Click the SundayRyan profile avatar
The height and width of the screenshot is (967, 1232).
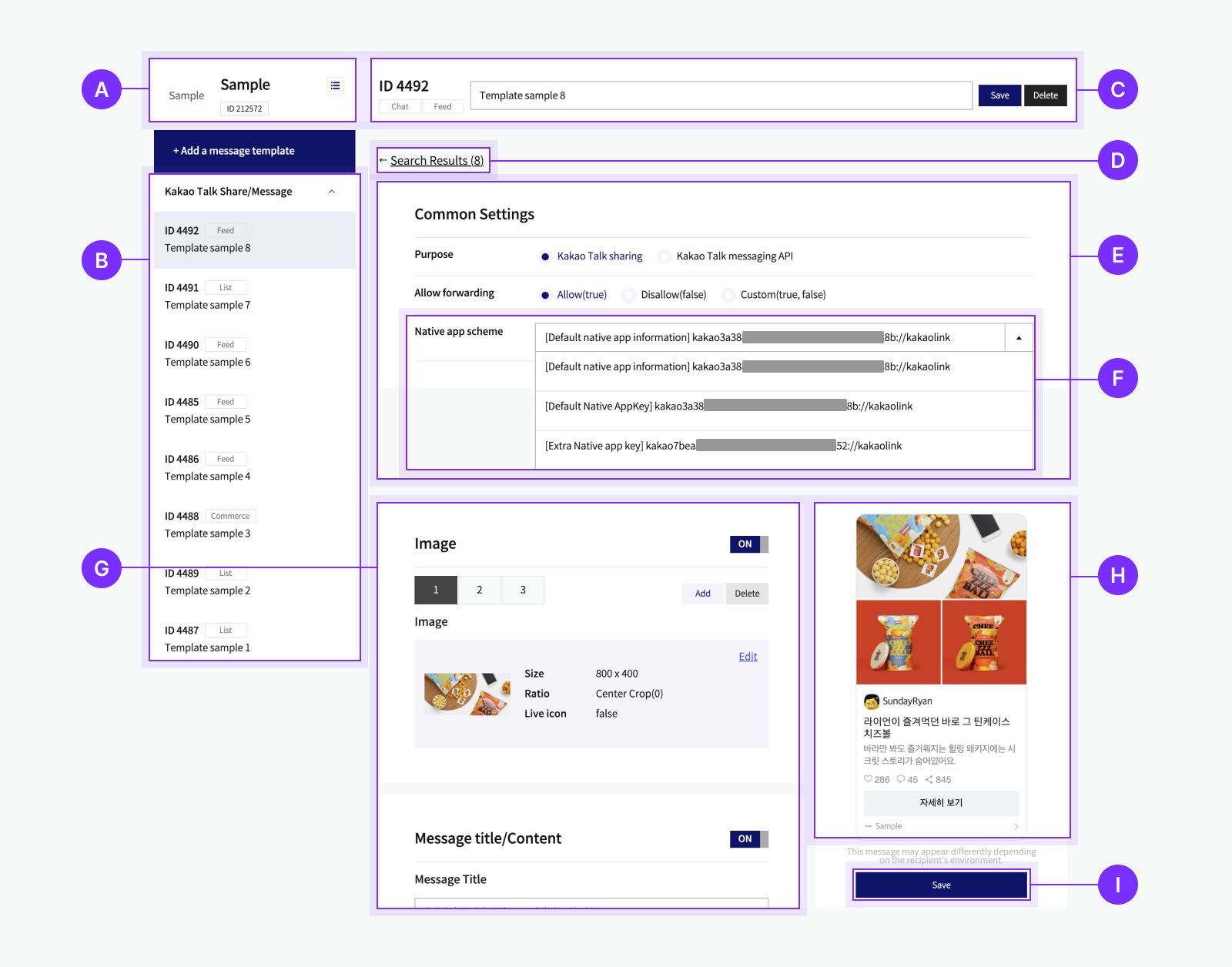(871, 701)
